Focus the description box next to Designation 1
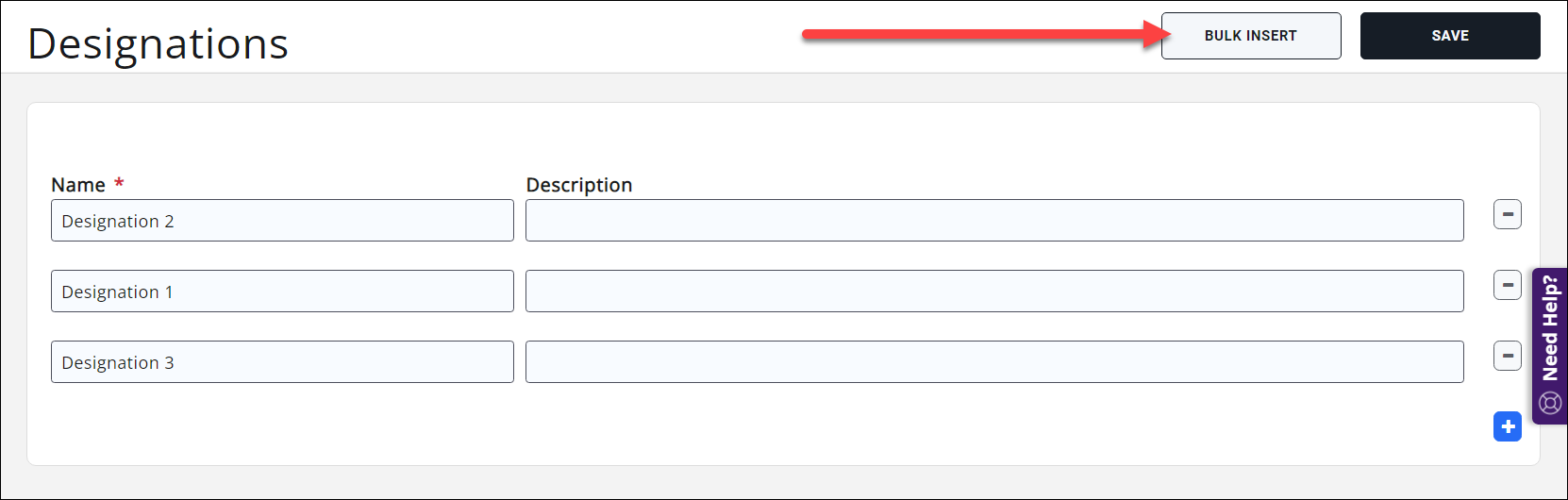Screen dimensions: 1568x500 (x=993, y=292)
